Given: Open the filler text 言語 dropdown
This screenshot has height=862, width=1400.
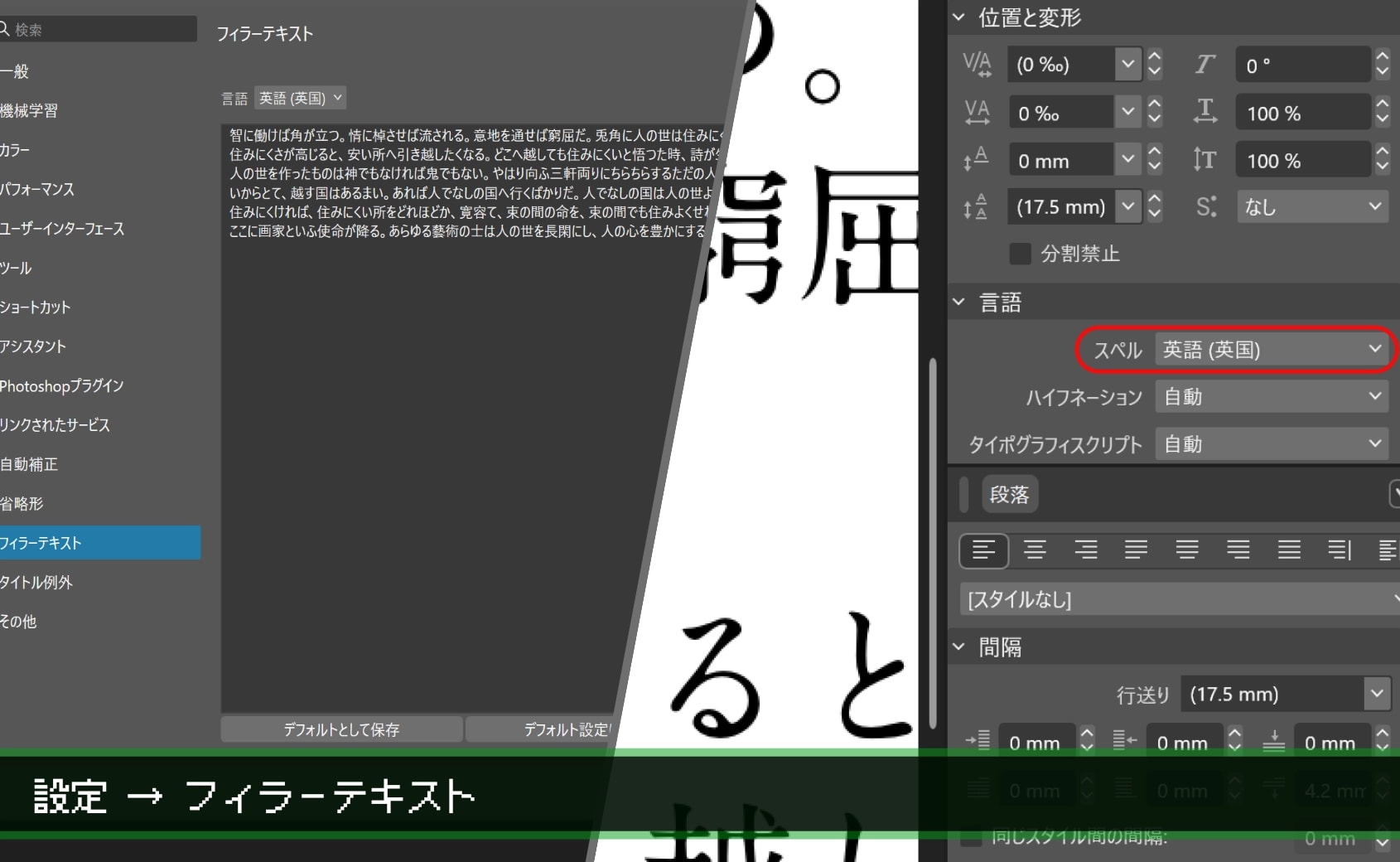Looking at the screenshot, I should point(300,98).
